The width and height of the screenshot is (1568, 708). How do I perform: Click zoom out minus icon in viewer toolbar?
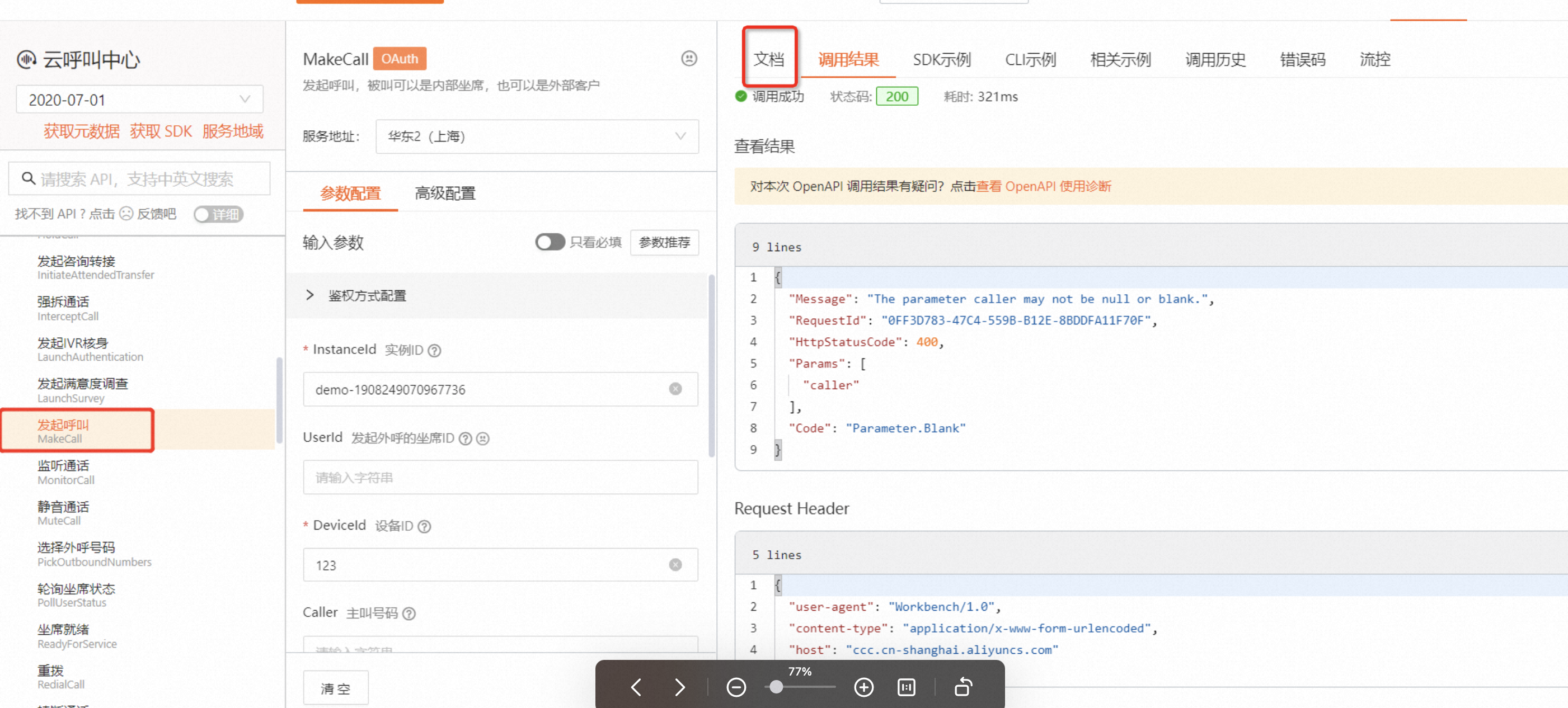[736, 687]
